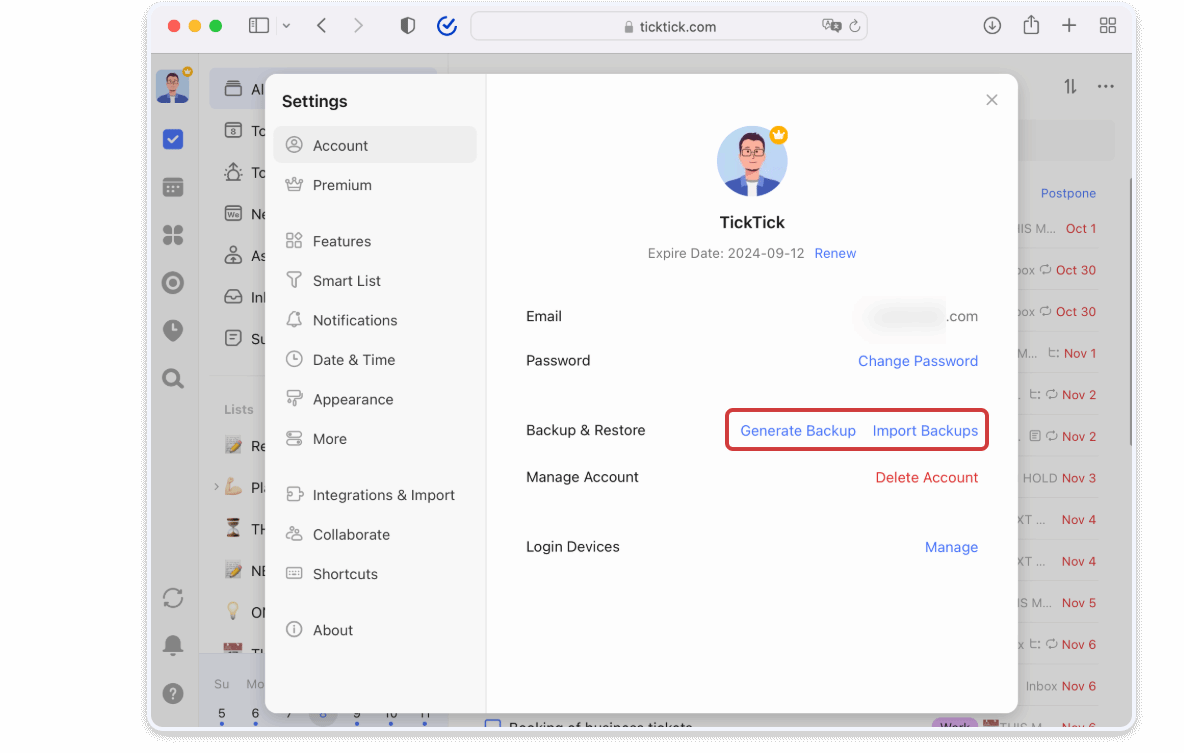Expand the Plans list in the sidebar

[216, 487]
